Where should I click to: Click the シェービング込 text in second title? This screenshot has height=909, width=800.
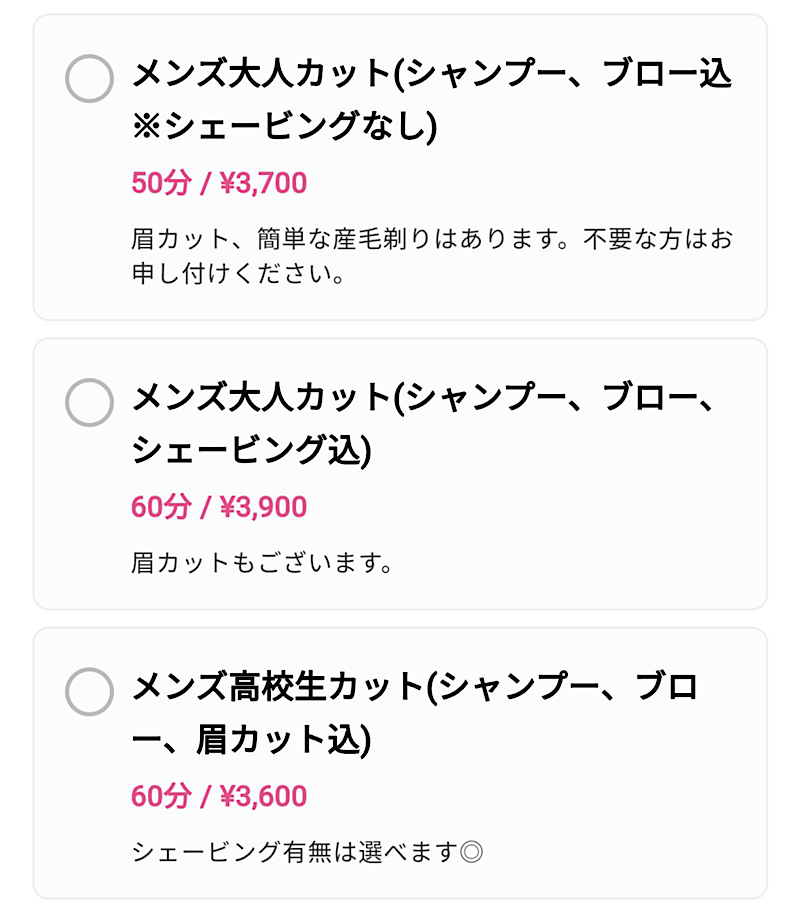click(251, 452)
